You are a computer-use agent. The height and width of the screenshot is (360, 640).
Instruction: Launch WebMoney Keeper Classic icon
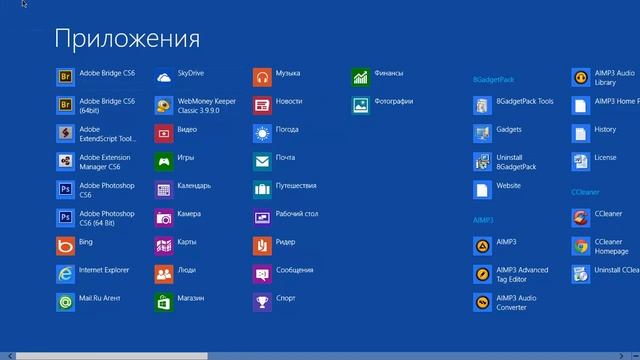point(164,105)
